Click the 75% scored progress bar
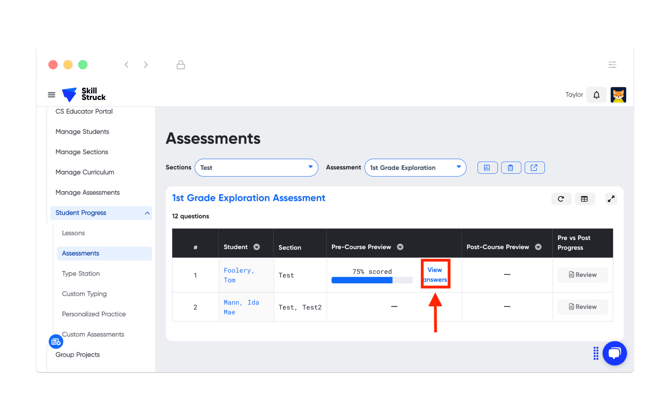 371,281
